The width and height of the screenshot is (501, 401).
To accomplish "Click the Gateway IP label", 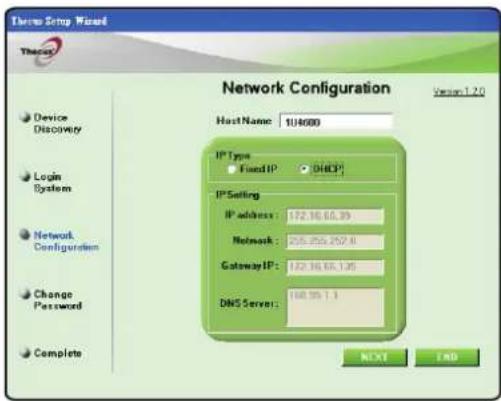I will click(x=250, y=266).
